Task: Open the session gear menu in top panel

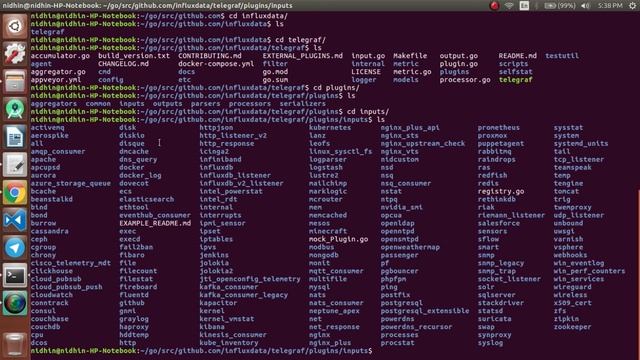Action: tap(632, 6)
